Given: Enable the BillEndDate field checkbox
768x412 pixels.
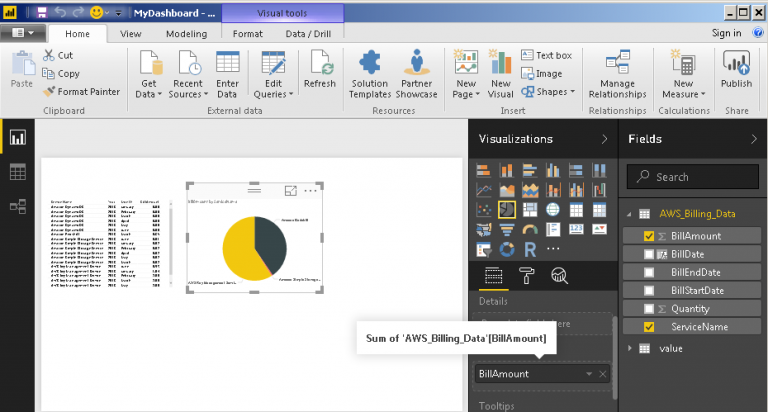Looking at the screenshot, I should click(x=650, y=272).
